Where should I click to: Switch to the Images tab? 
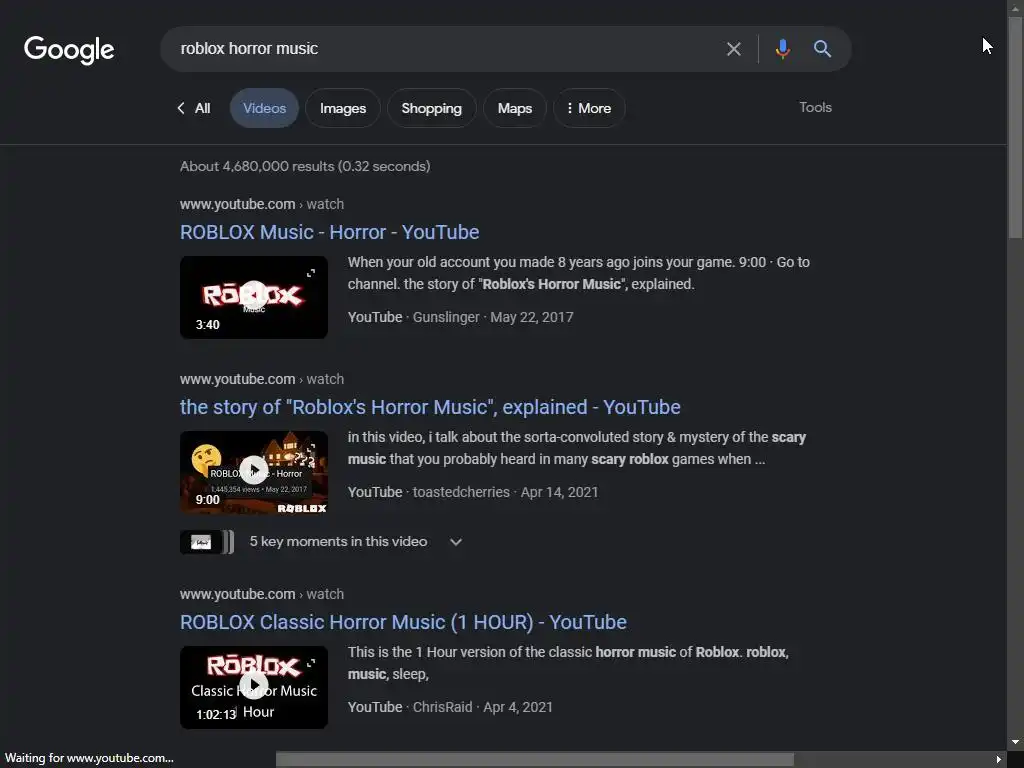343,108
